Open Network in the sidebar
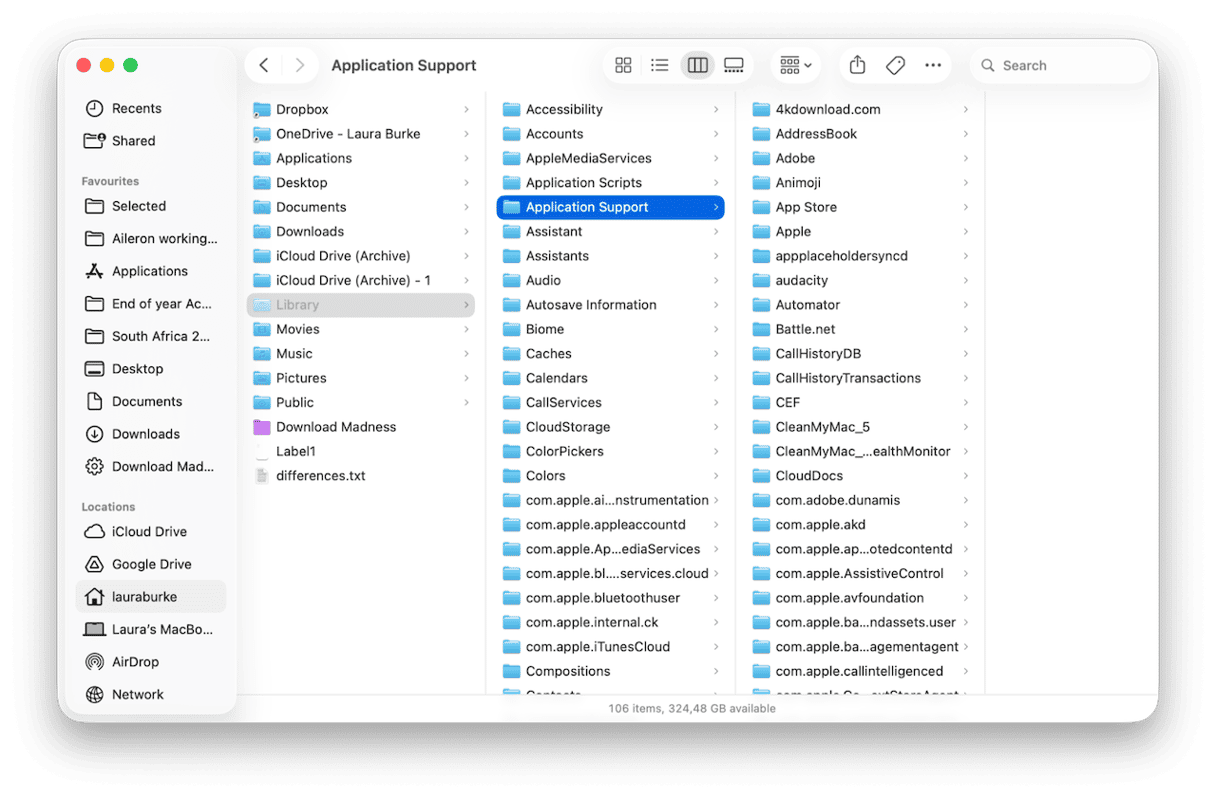This screenshot has width=1216, height=798. pos(137,694)
